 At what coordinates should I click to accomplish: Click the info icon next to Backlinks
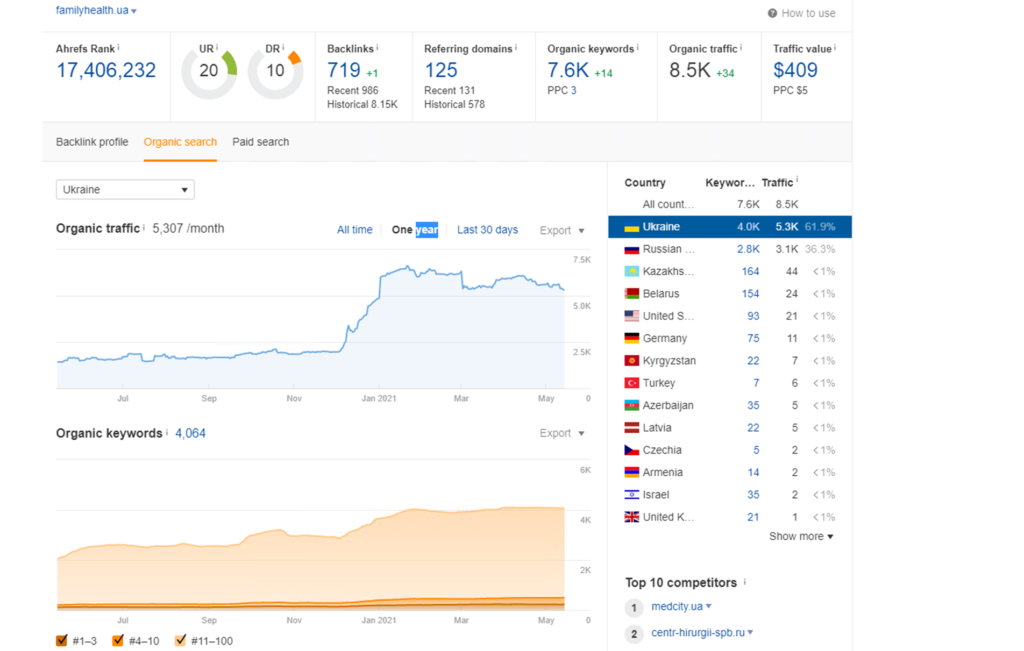click(377, 47)
